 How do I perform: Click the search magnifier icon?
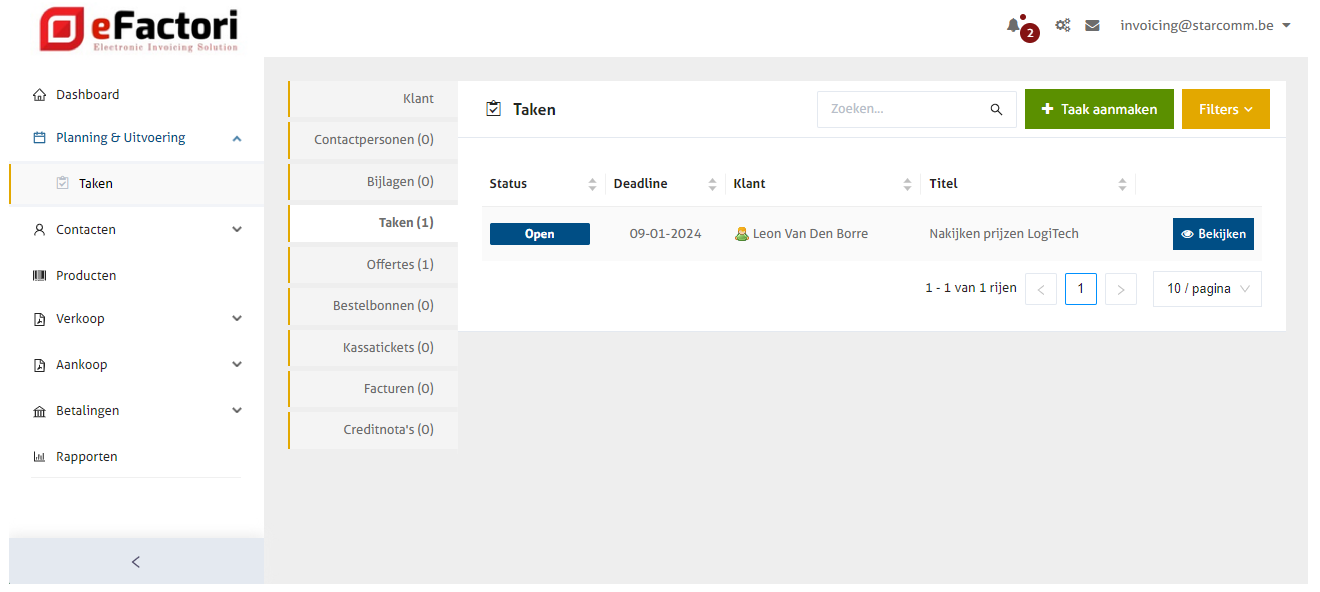(x=996, y=110)
